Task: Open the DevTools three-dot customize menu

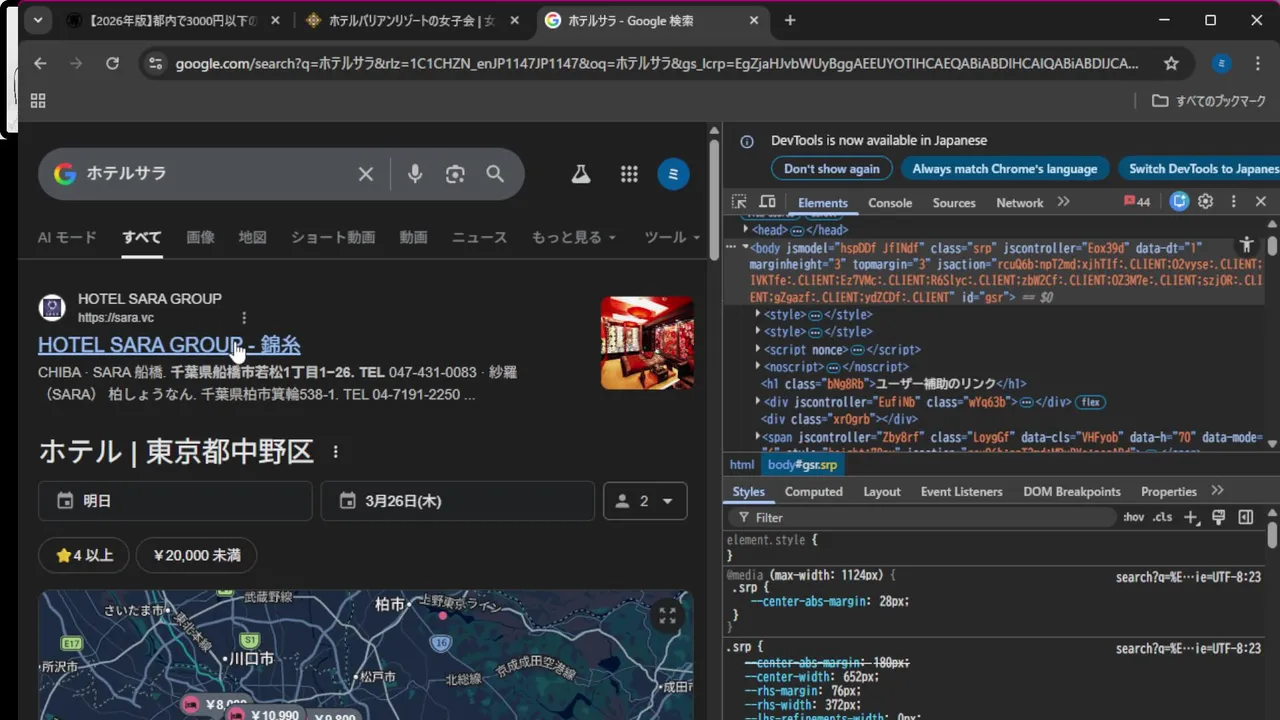Action: click(1234, 202)
